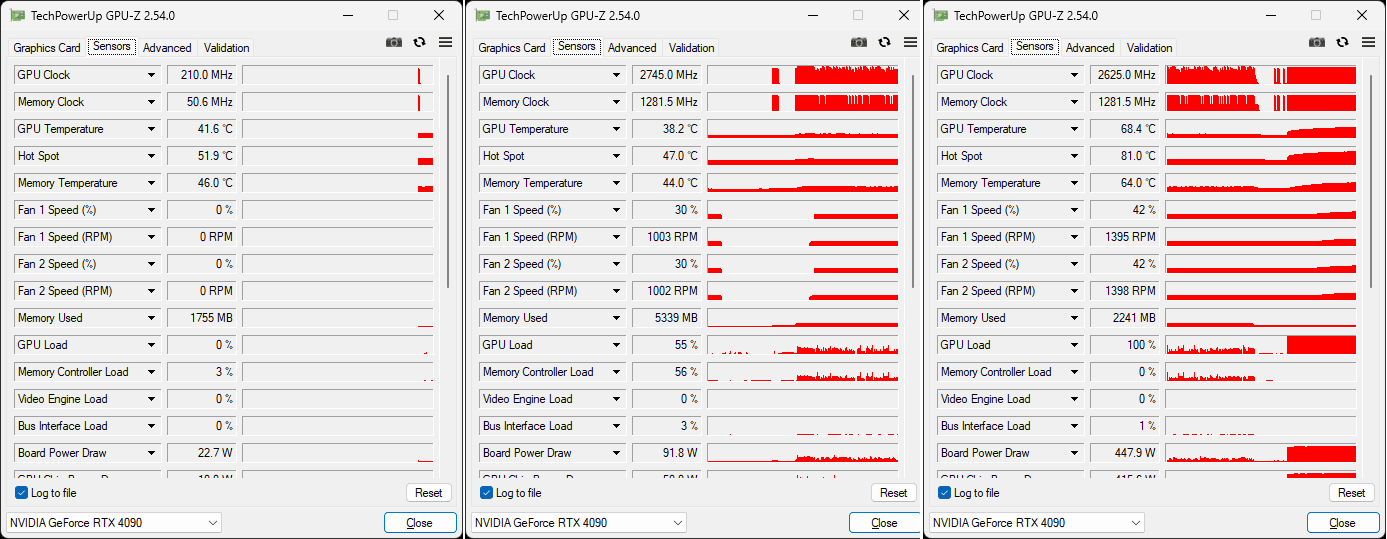Open Memory Controller Load dropdown in middle window
Image resolution: width=1387 pixels, height=539 pixels.
tap(617, 372)
